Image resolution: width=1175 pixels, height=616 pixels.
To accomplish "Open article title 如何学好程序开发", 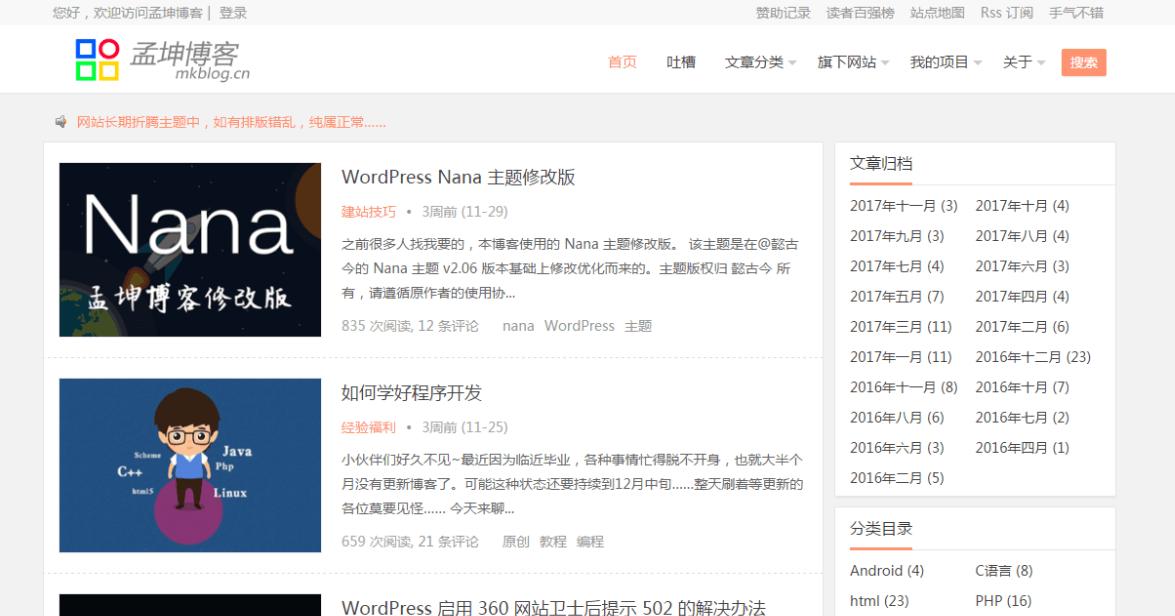I will 411,393.
